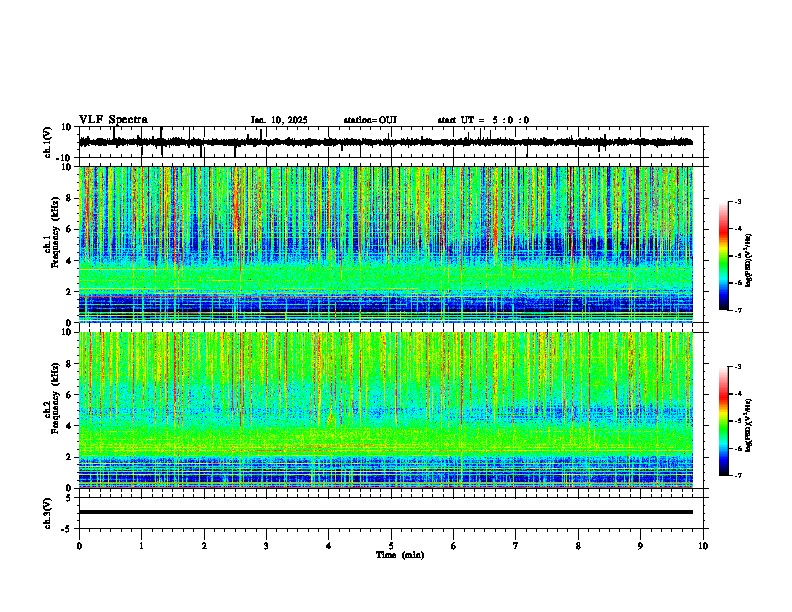Image resolution: width=792 pixels, height=612 pixels.
Task: Click the "6" tick on ch.1 frequency axis
Action: pyautogui.click(x=70, y=230)
